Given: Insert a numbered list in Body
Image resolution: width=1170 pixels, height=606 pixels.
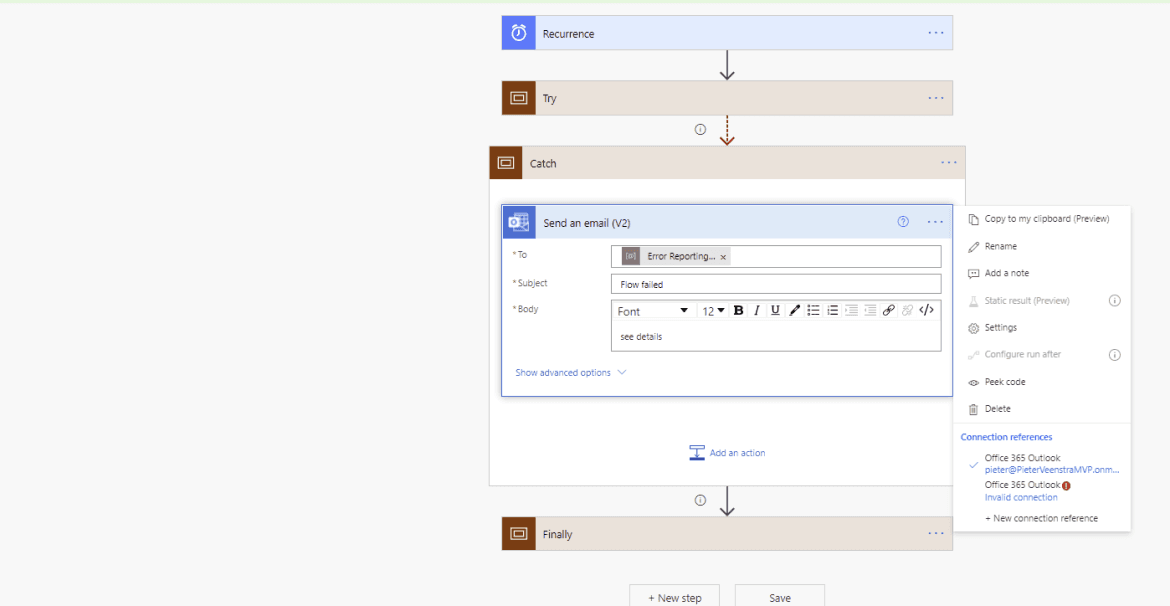Looking at the screenshot, I should click(833, 310).
